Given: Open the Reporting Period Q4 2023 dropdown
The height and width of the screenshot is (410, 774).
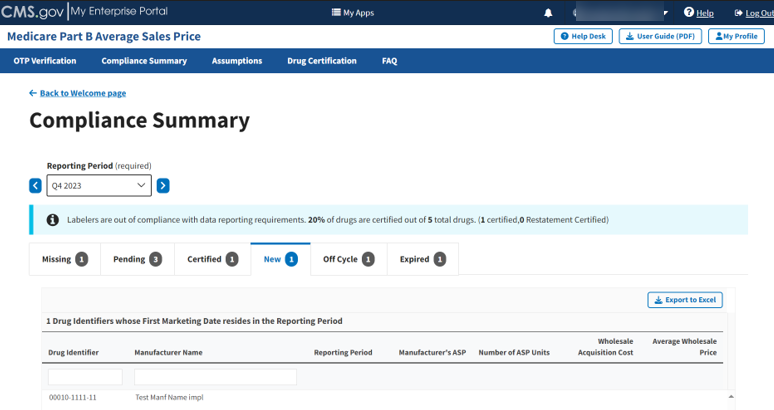Looking at the screenshot, I should pos(99,186).
